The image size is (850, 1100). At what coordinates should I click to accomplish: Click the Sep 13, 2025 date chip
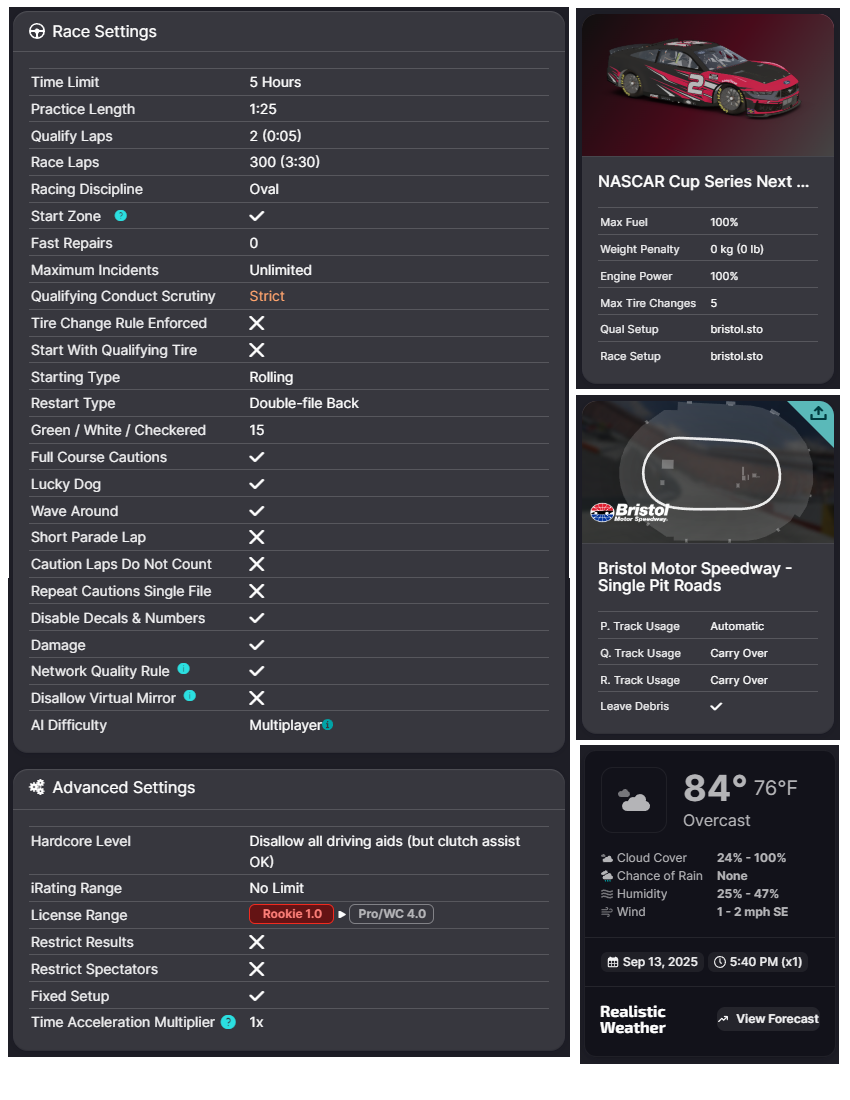pyautogui.click(x=652, y=962)
